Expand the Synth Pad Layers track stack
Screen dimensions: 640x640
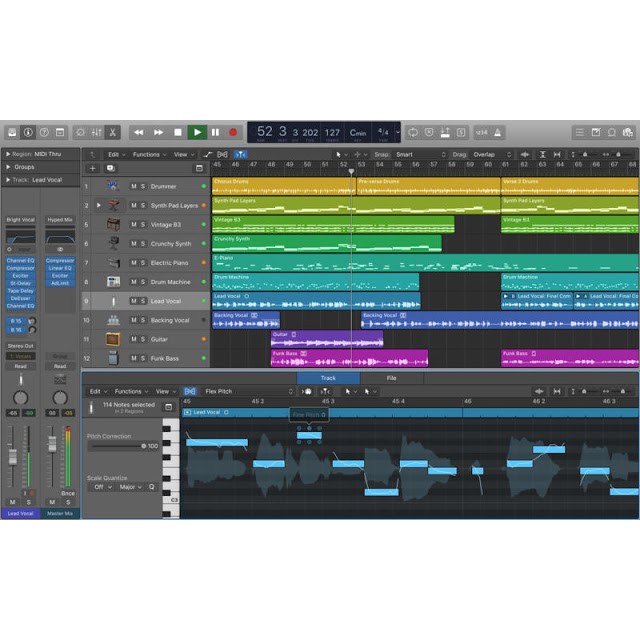(x=98, y=205)
